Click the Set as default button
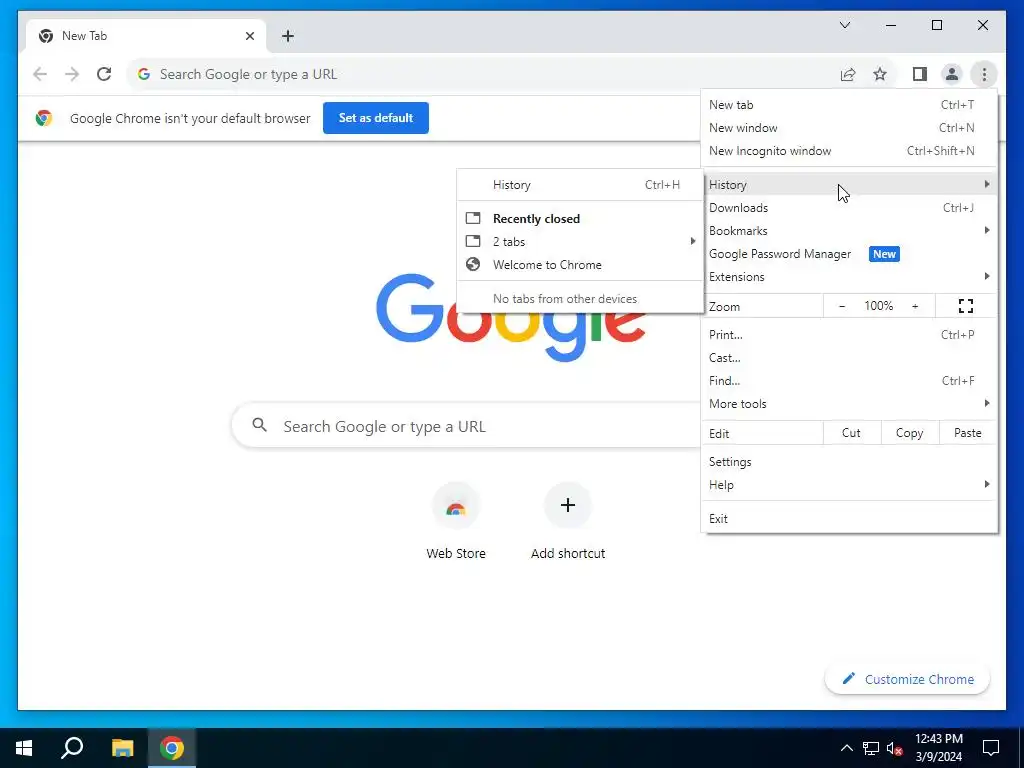The width and height of the screenshot is (1024, 768). [x=376, y=118]
